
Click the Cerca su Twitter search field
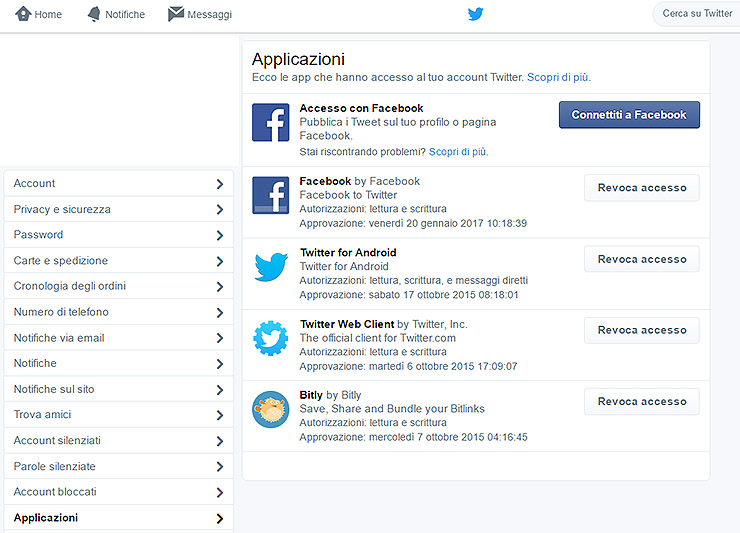[x=697, y=14]
